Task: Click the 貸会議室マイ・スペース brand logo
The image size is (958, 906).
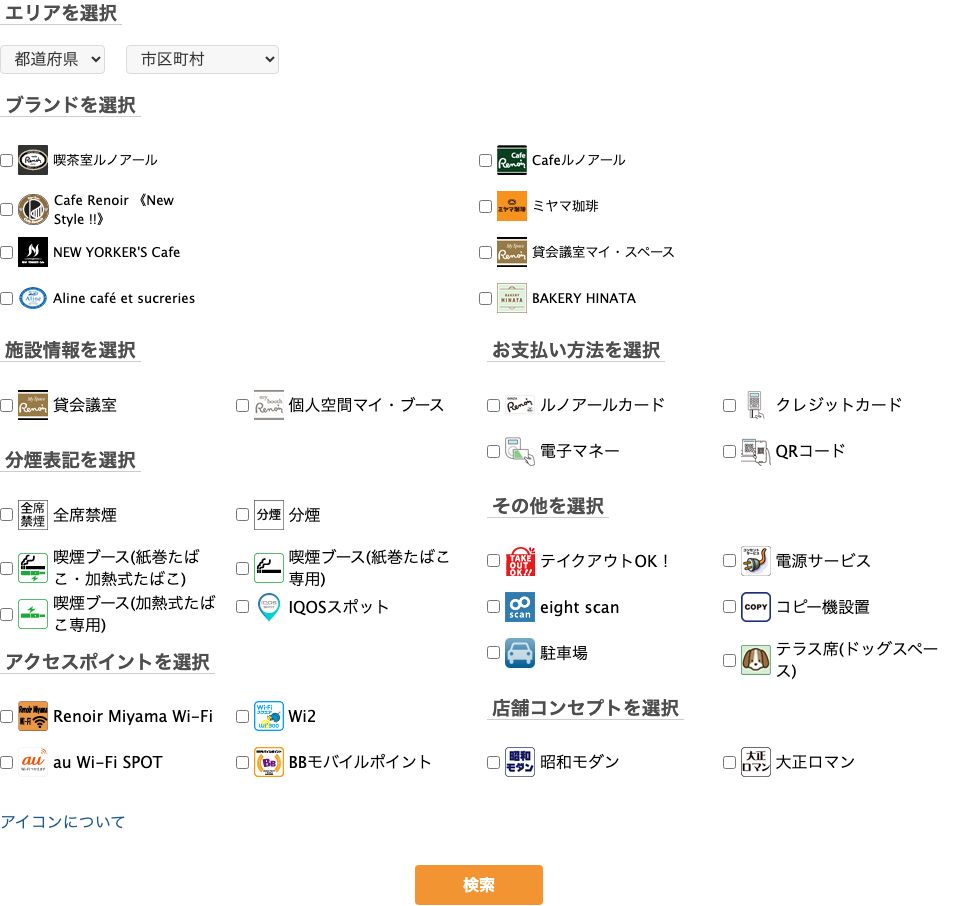Action: tap(511, 252)
